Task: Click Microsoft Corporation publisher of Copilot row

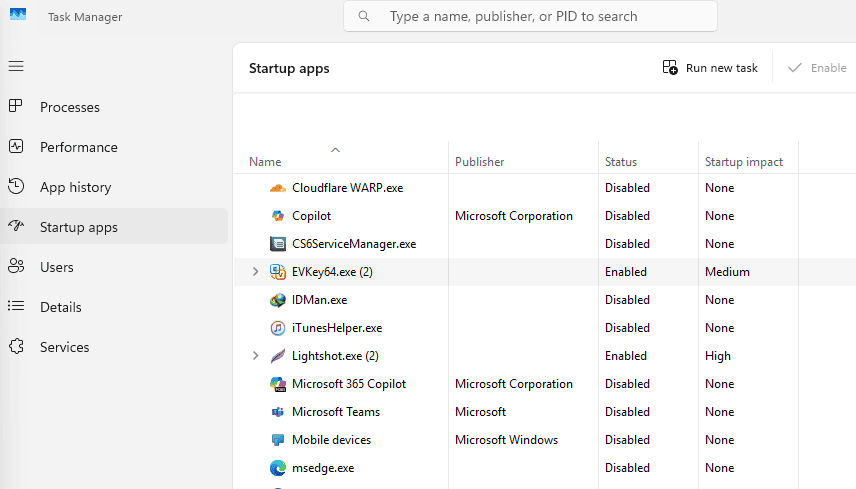Action: pos(514,216)
